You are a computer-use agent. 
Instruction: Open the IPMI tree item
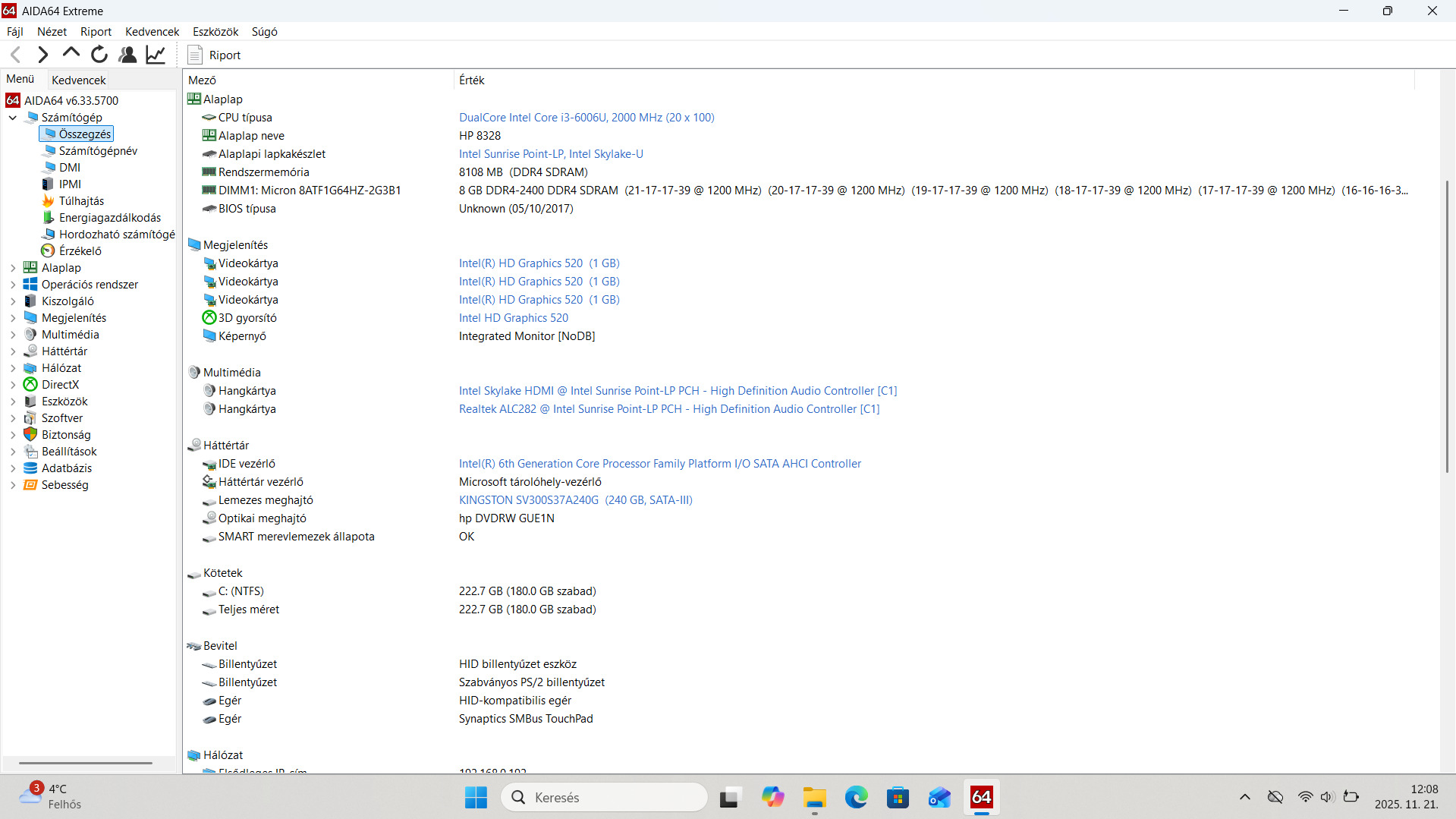point(70,184)
